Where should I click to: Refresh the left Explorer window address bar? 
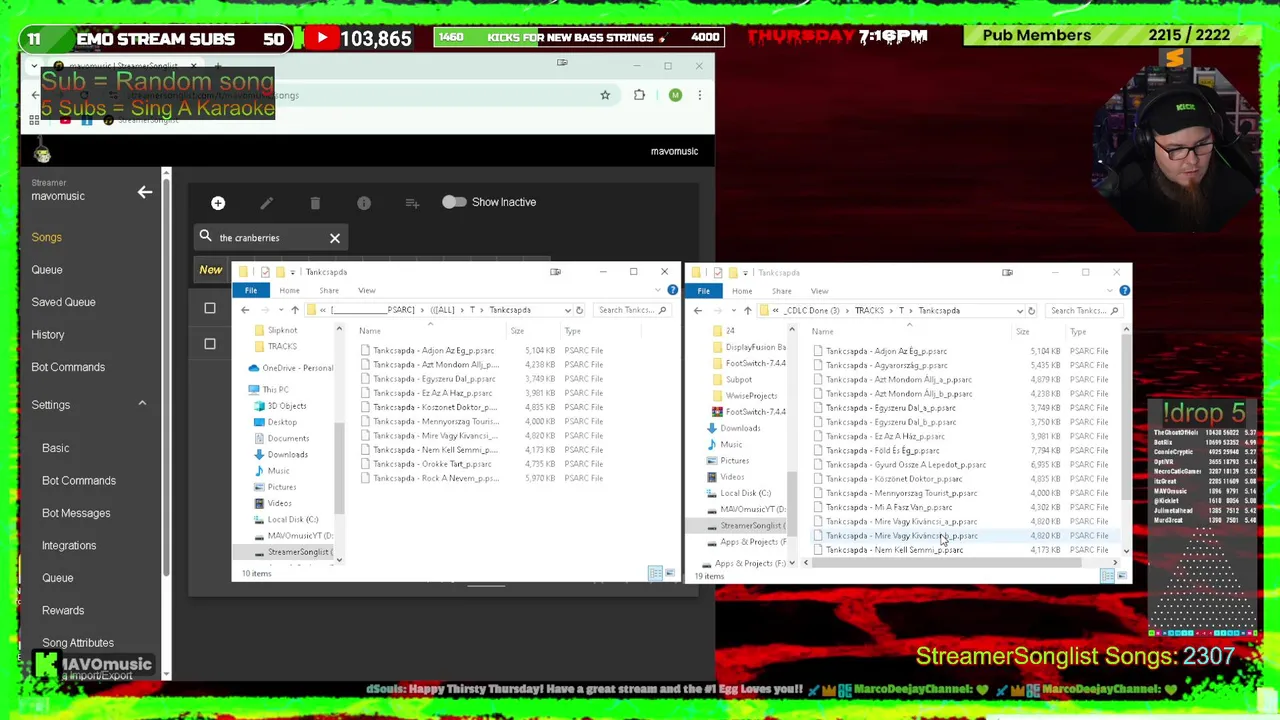pyautogui.click(x=579, y=310)
